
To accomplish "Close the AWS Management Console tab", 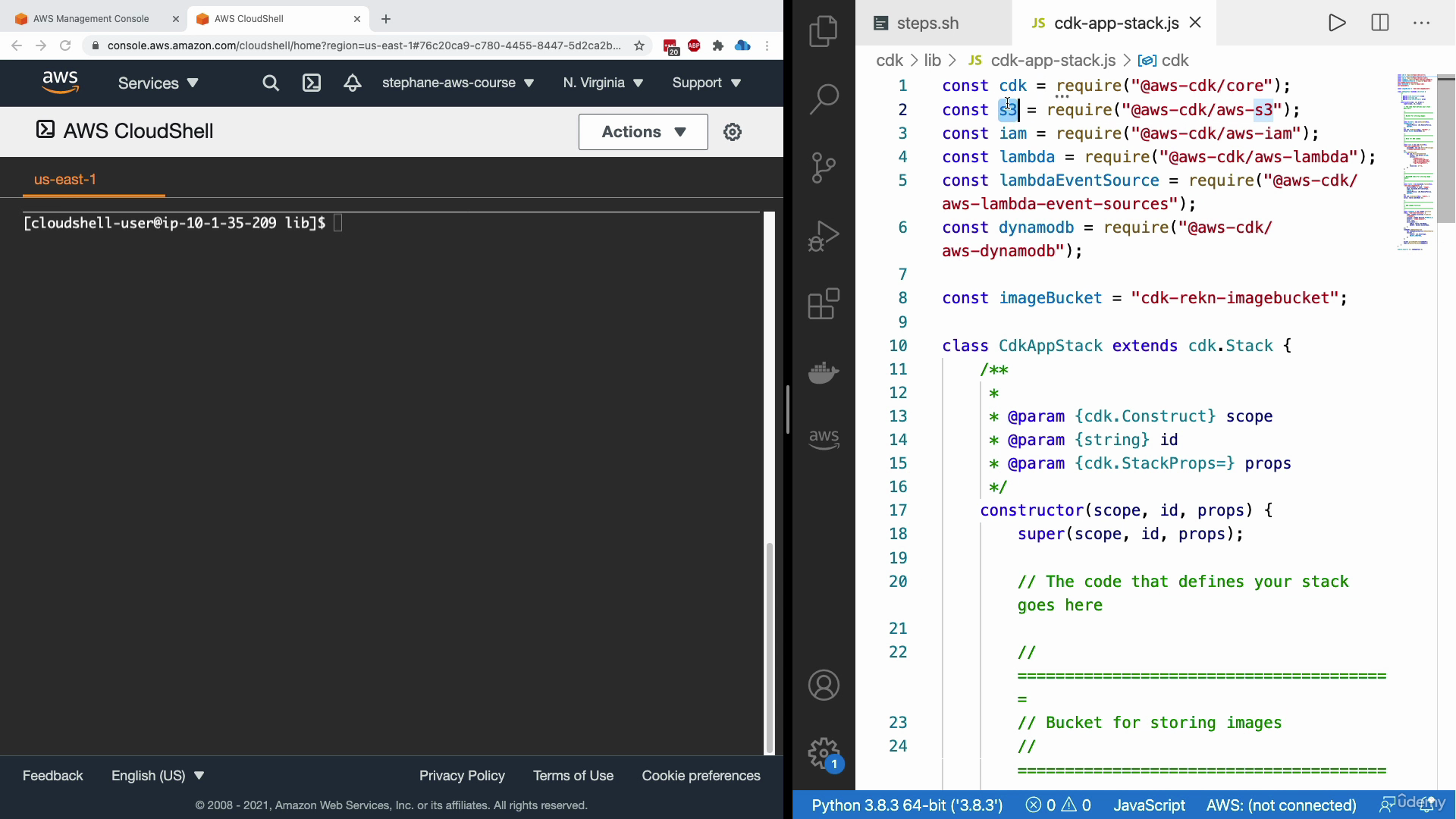I will [x=176, y=19].
